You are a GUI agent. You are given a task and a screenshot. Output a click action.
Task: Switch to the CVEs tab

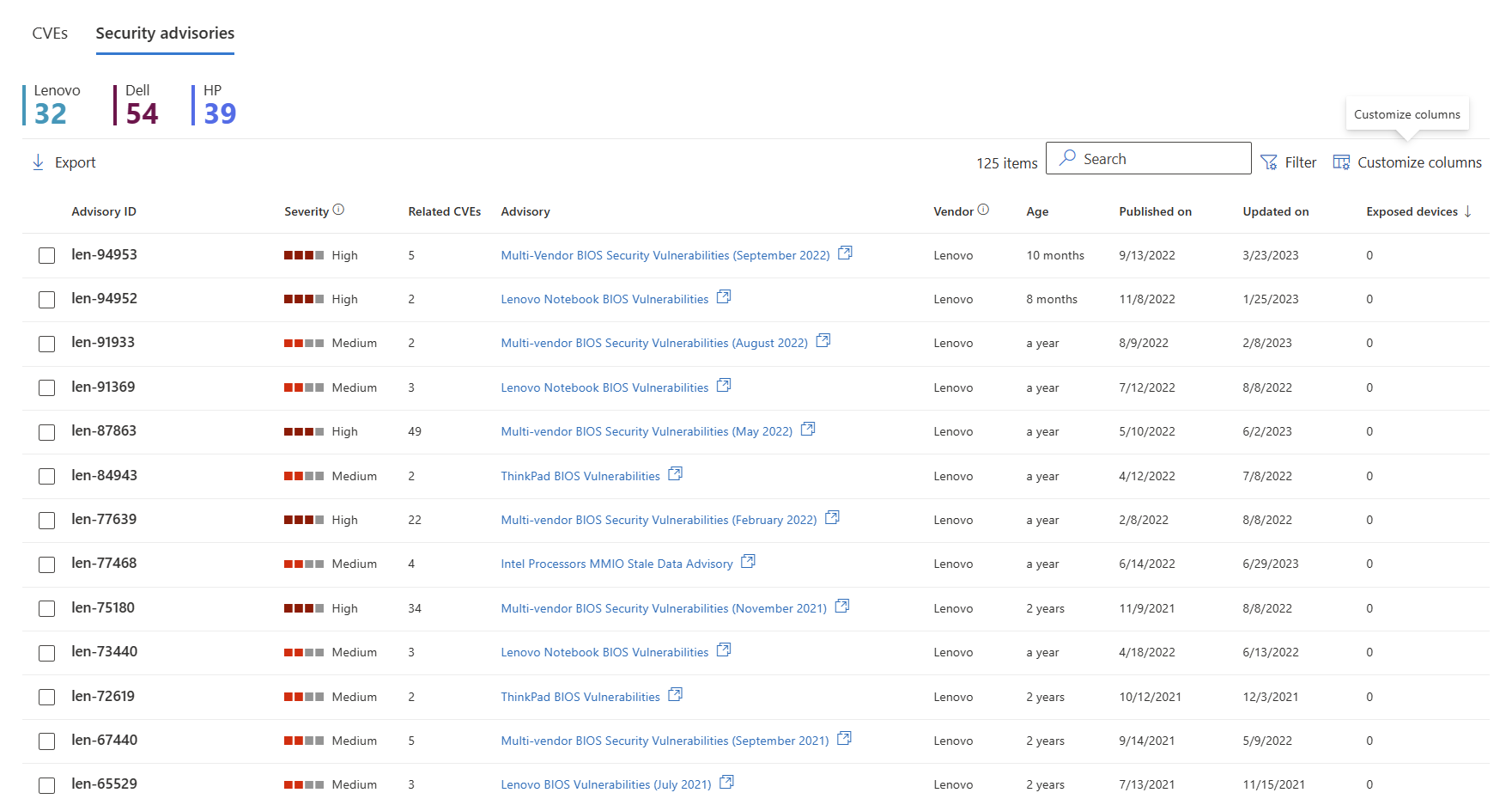coord(50,34)
